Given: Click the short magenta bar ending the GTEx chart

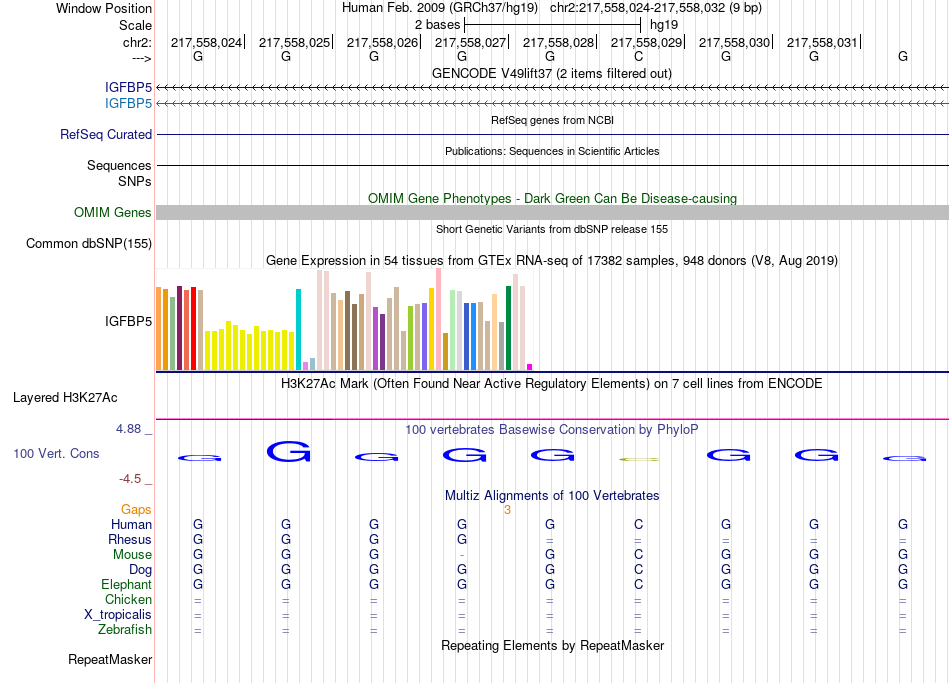Looking at the screenshot, I should tap(530, 367).
